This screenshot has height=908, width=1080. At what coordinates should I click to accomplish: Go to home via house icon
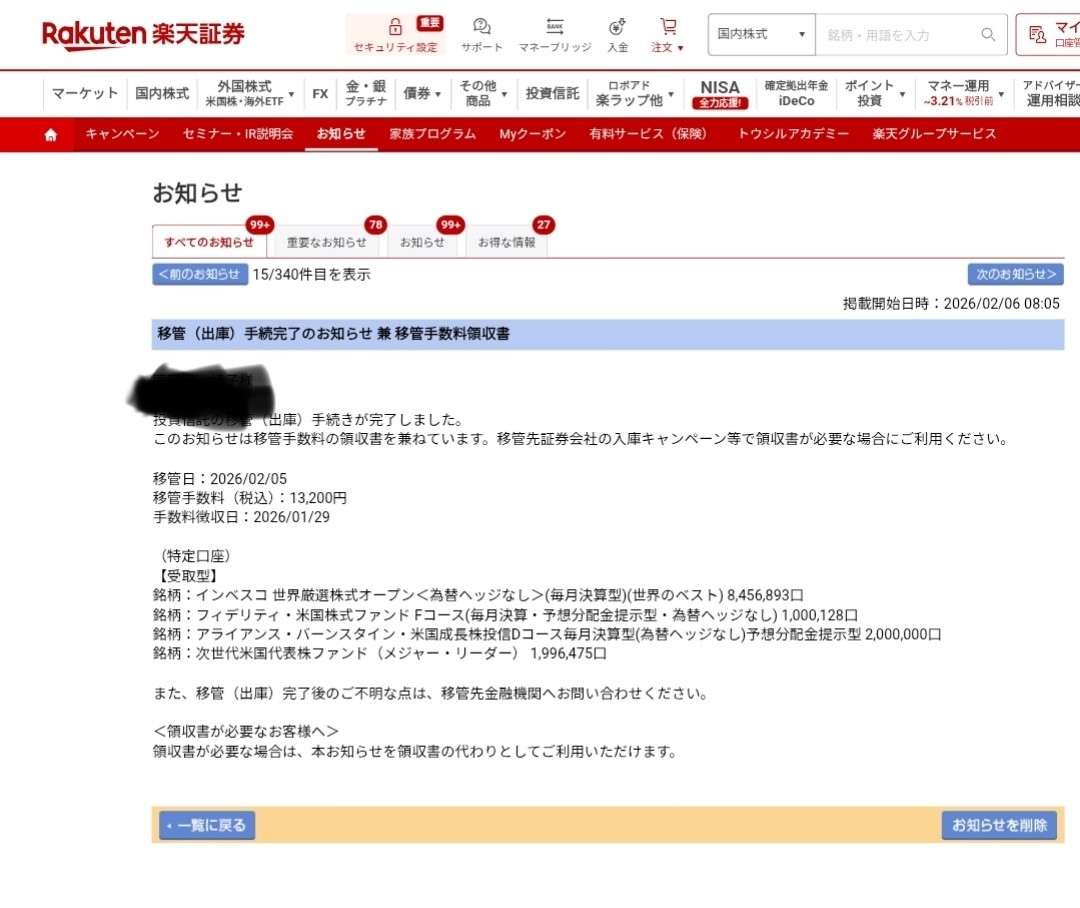click(x=50, y=135)
